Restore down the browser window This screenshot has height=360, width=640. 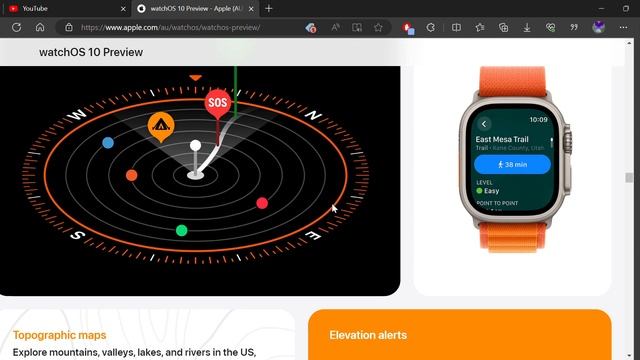point(626,9)
